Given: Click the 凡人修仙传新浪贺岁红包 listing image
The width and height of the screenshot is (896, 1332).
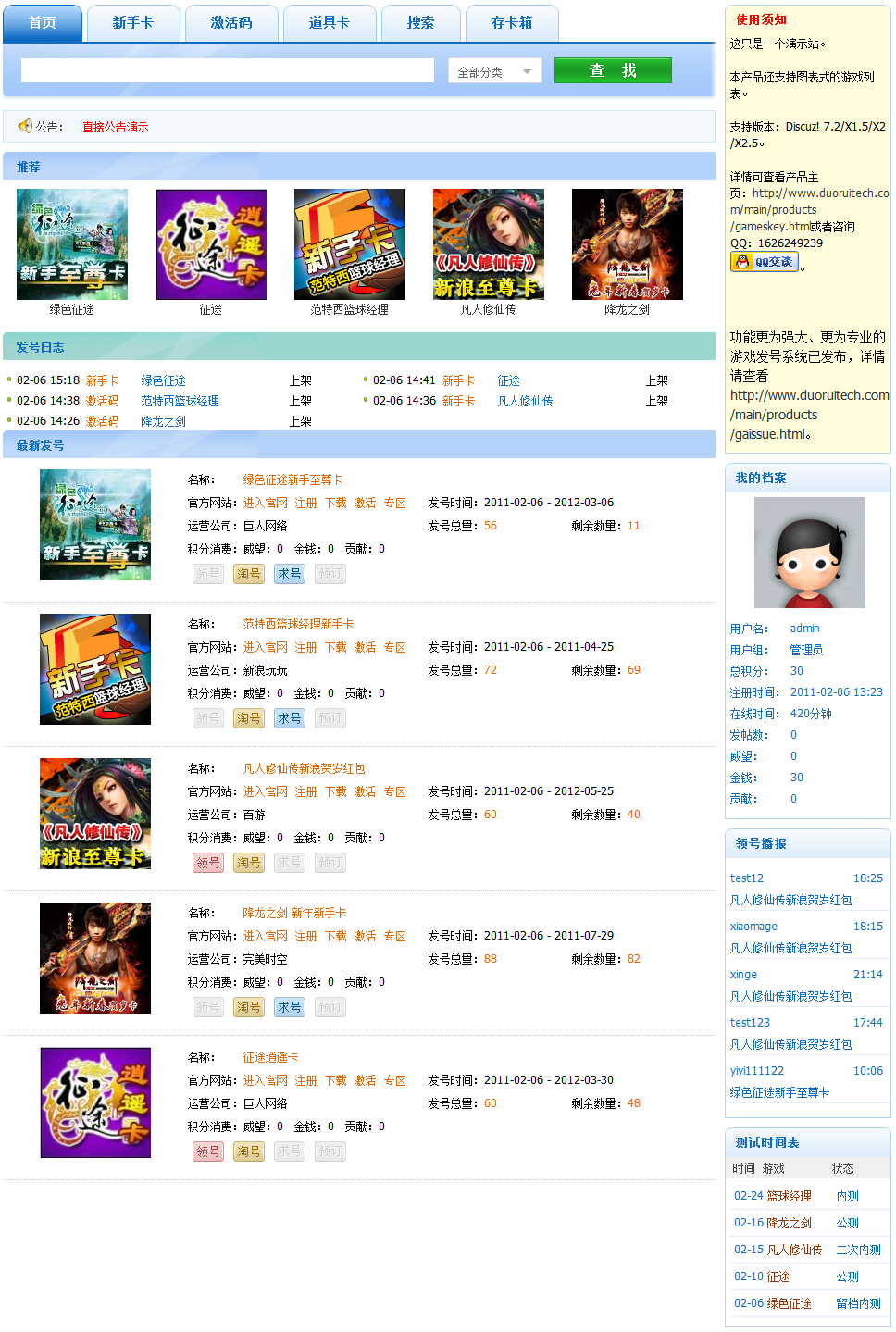Looking at the screenshot, I should [95, 814].
